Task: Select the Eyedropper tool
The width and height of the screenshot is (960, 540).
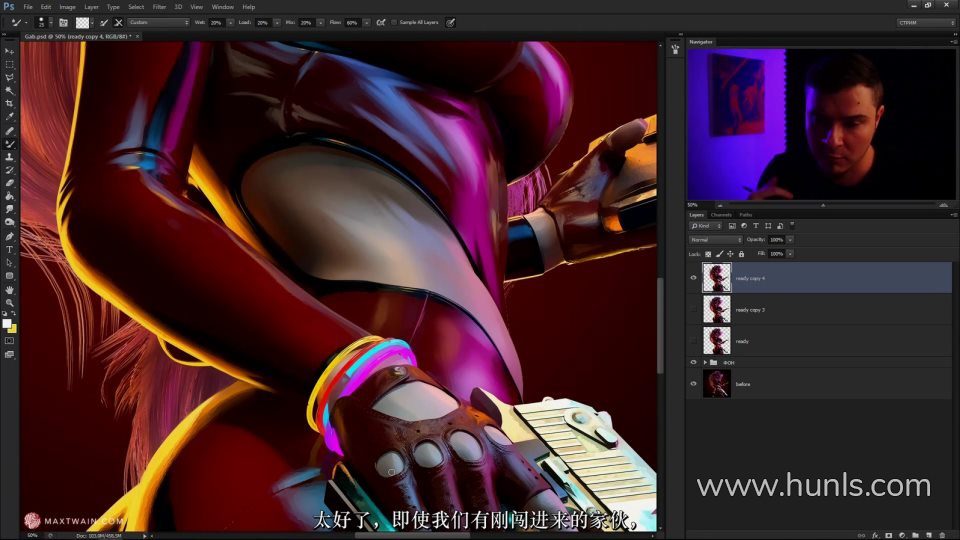Action: point(9,116)
